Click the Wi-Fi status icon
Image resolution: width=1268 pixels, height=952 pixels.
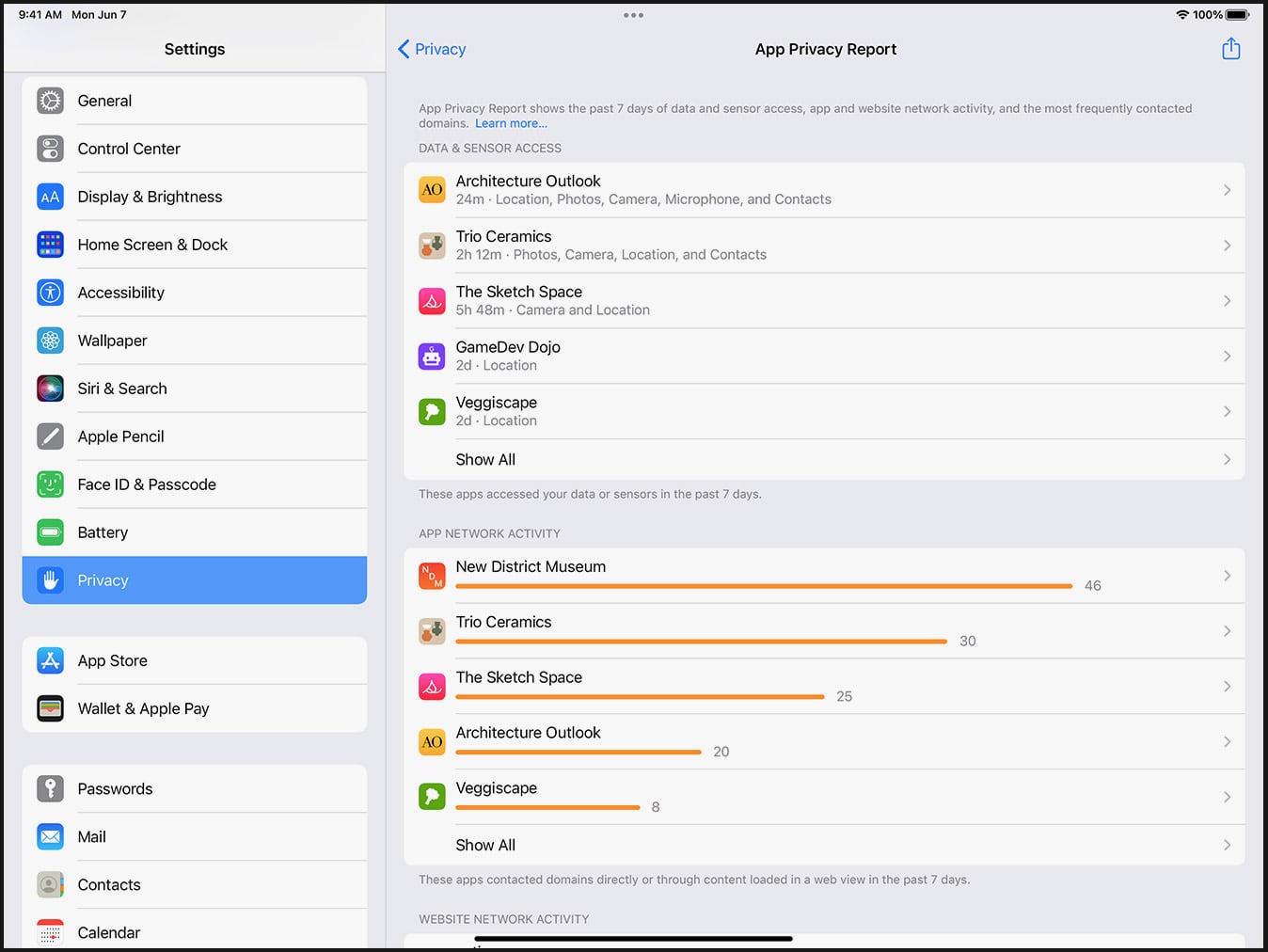point(1182,15)
